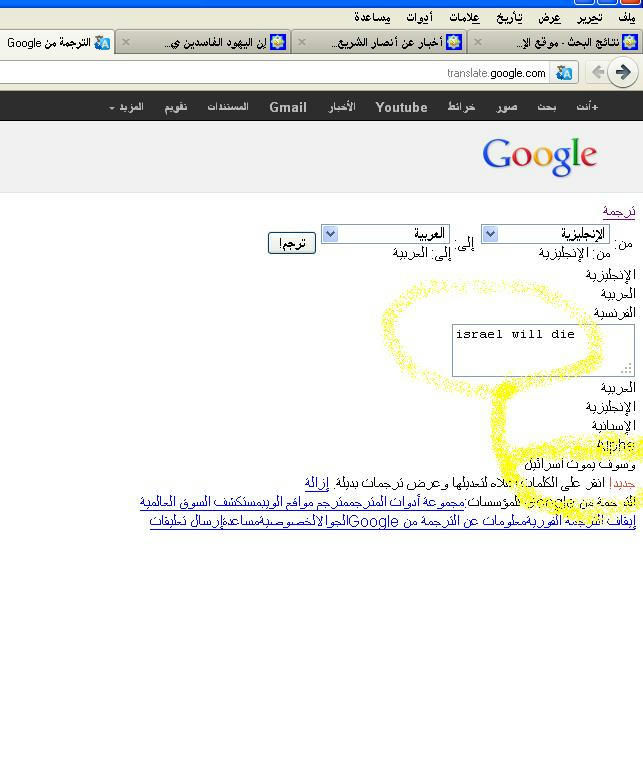
Task: Click 'إرسال تعليقات' link
Action: (186, 521)
